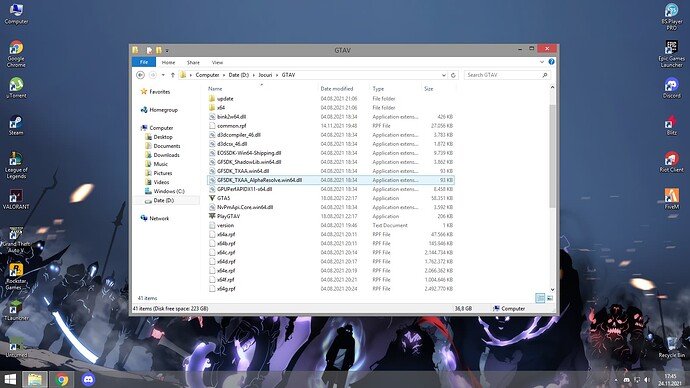Screen dimensions: 690x388
Task: Open Grand Theft Auto V desktop shortcut
Action: (16, 240)
